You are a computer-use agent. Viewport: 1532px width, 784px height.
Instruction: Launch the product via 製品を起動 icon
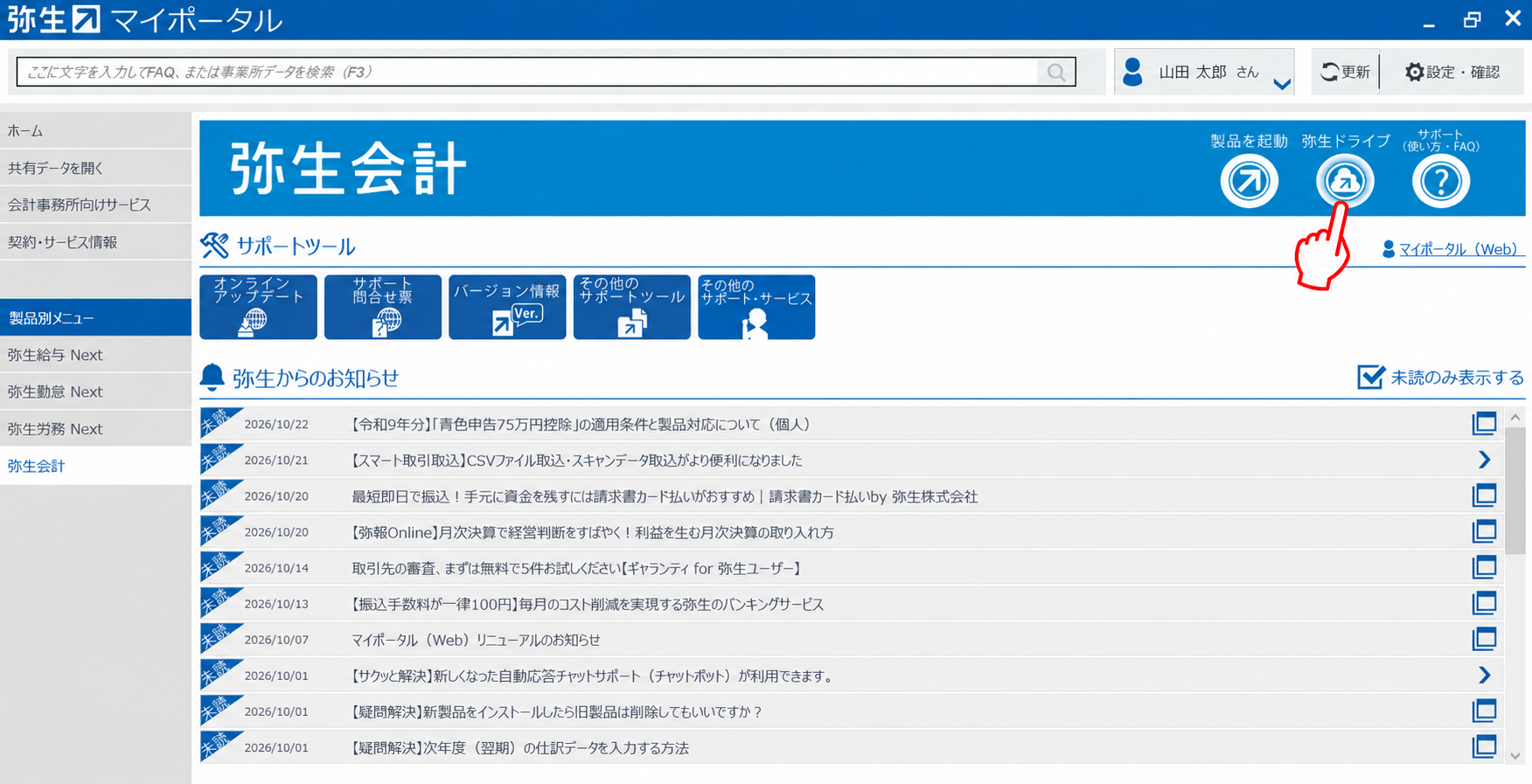click(x=1249, y=181)
